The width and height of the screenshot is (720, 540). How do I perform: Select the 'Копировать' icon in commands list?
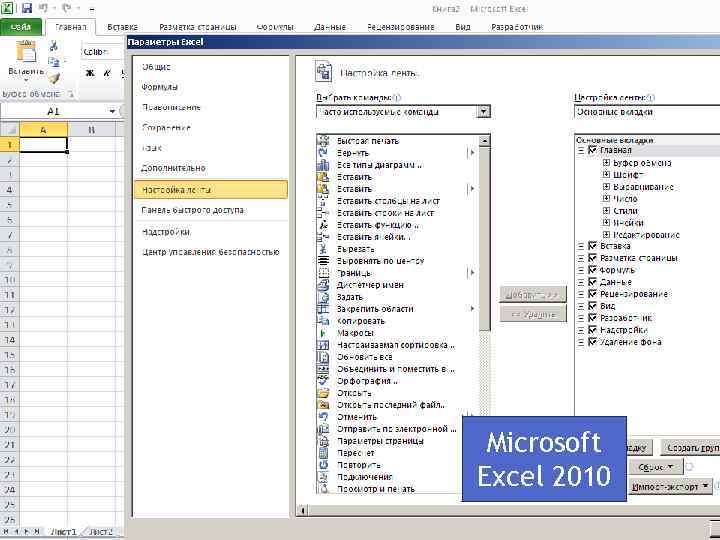pyautogui.click(x=323, y=321)
